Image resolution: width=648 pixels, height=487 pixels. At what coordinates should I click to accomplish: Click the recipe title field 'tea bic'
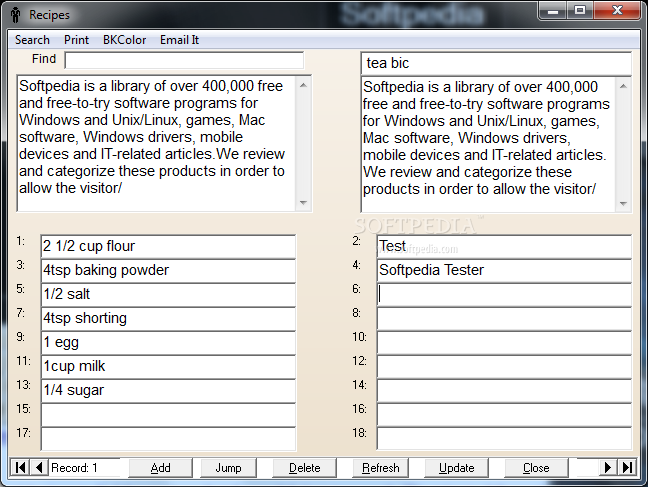[496, 63]
